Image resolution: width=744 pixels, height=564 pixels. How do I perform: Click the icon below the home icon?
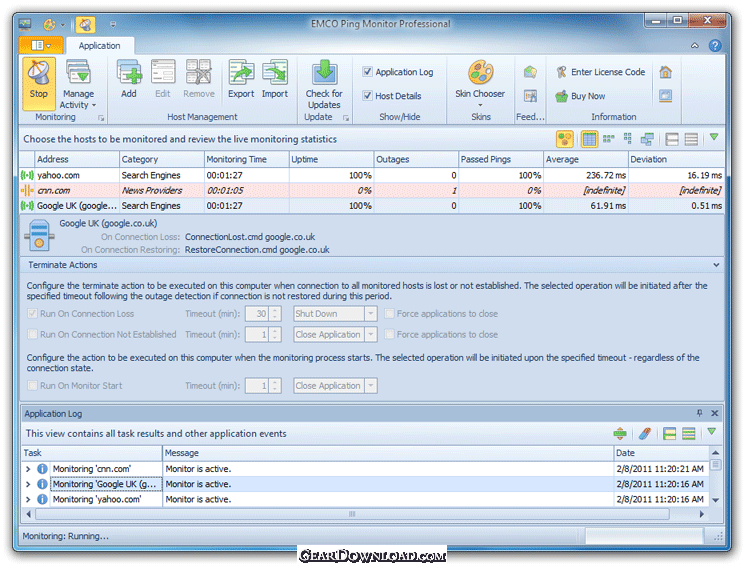665,96
